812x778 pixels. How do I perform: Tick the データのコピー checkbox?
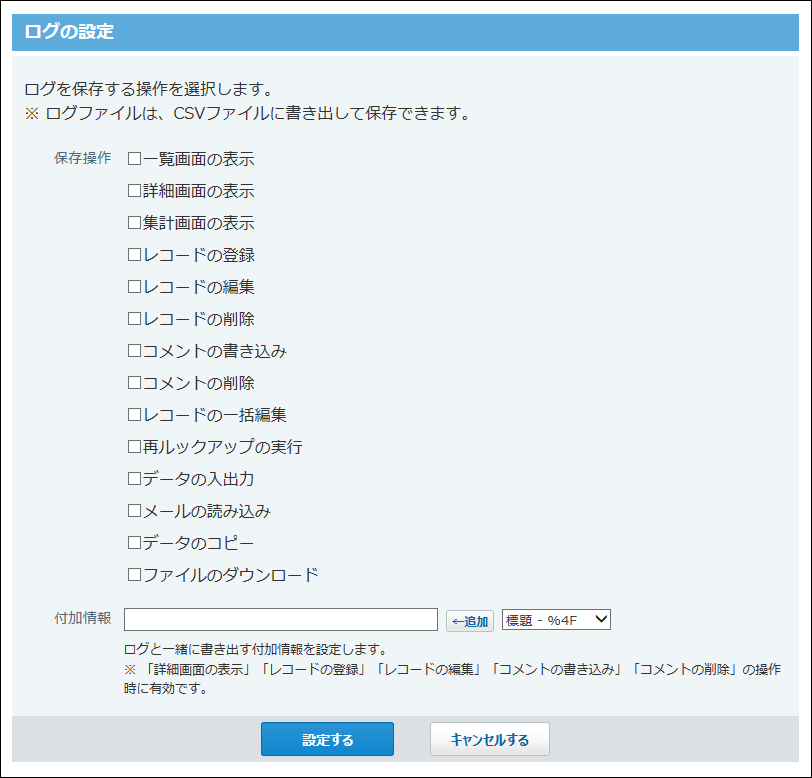[134, 543]
